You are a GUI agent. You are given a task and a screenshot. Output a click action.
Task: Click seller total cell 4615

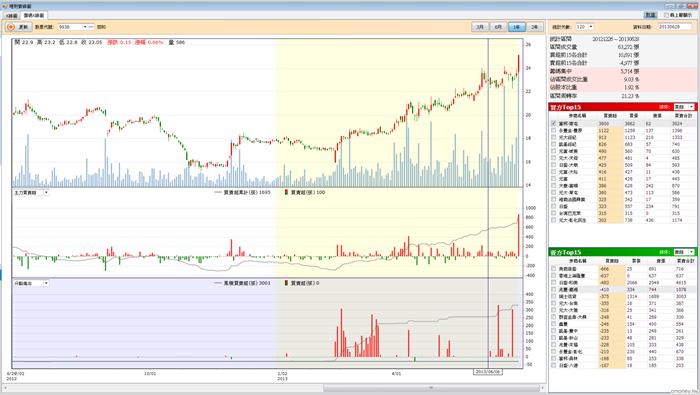pyautogui.click(x=680, y=283)
